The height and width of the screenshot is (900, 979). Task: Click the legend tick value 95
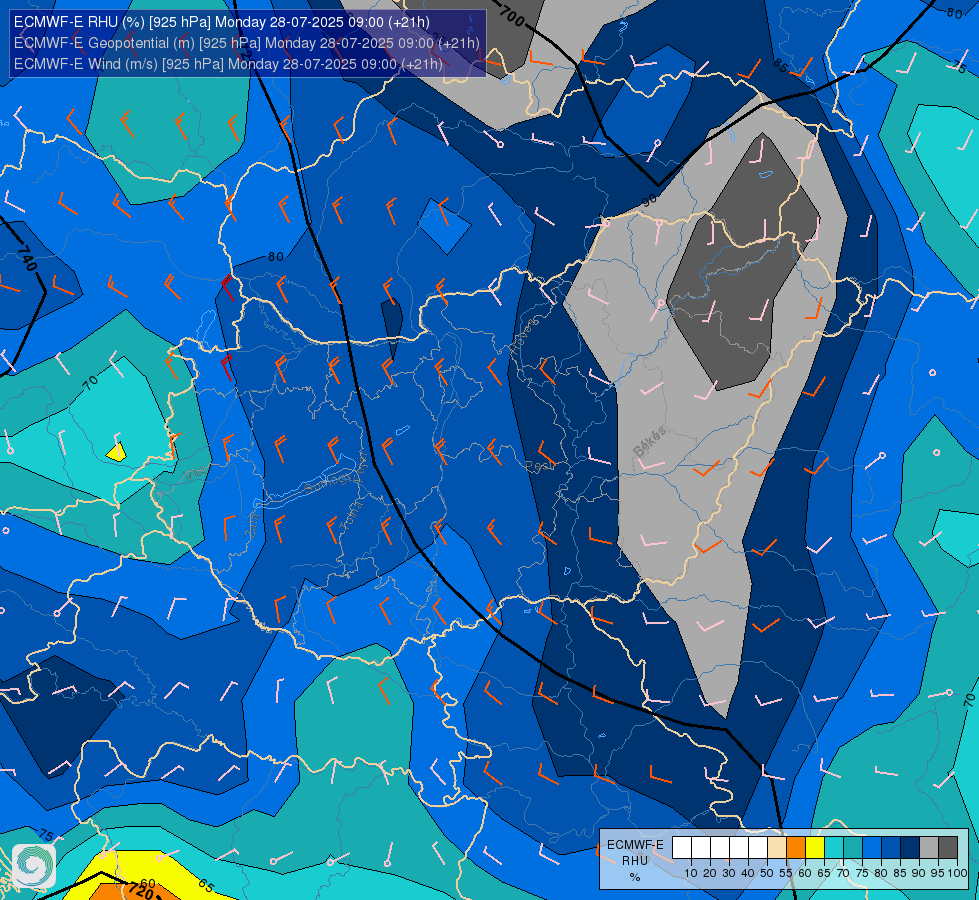[938, 873]
